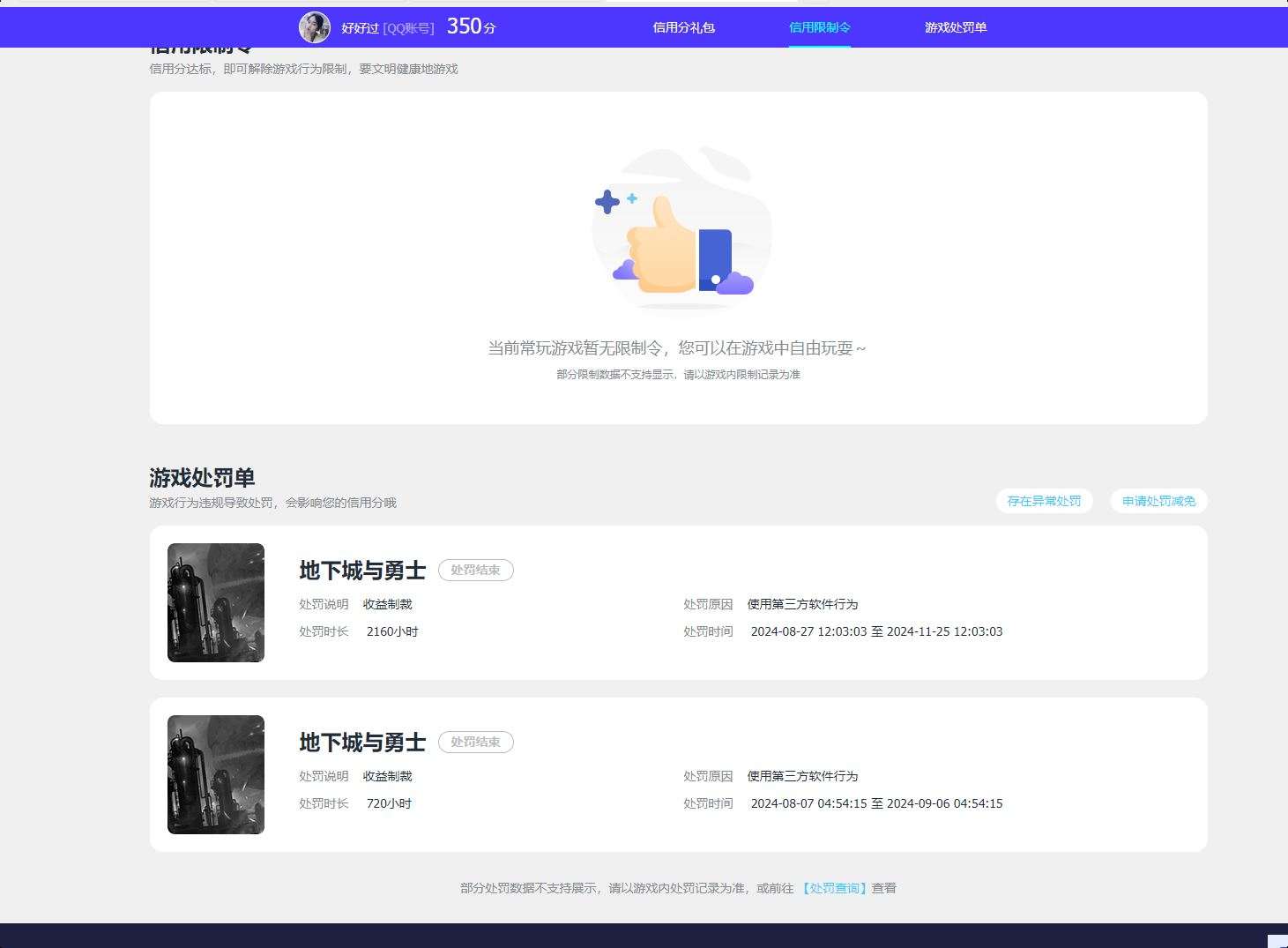Open the 处罚查询 link
Screen dimensions: 1288x948
tap(835, 888)
